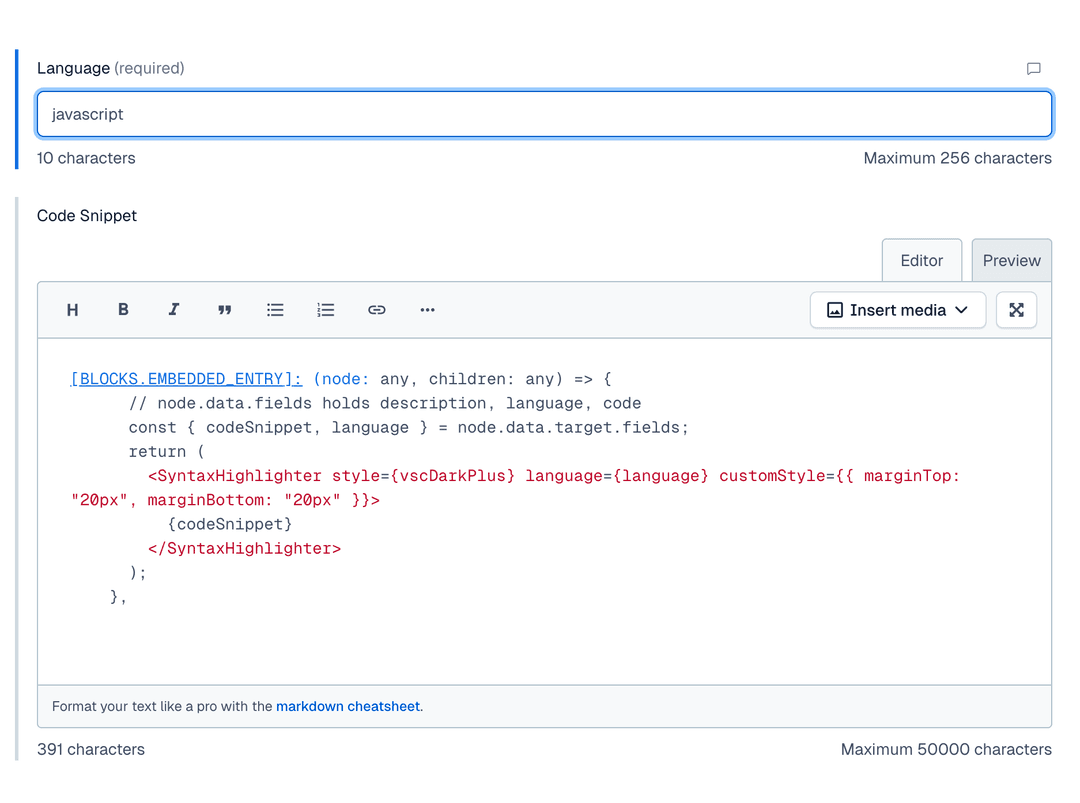Expand editor to fullscreen
This screenshot has width=1080, height=803.
pyautogui.click(x=1016, y=310)
